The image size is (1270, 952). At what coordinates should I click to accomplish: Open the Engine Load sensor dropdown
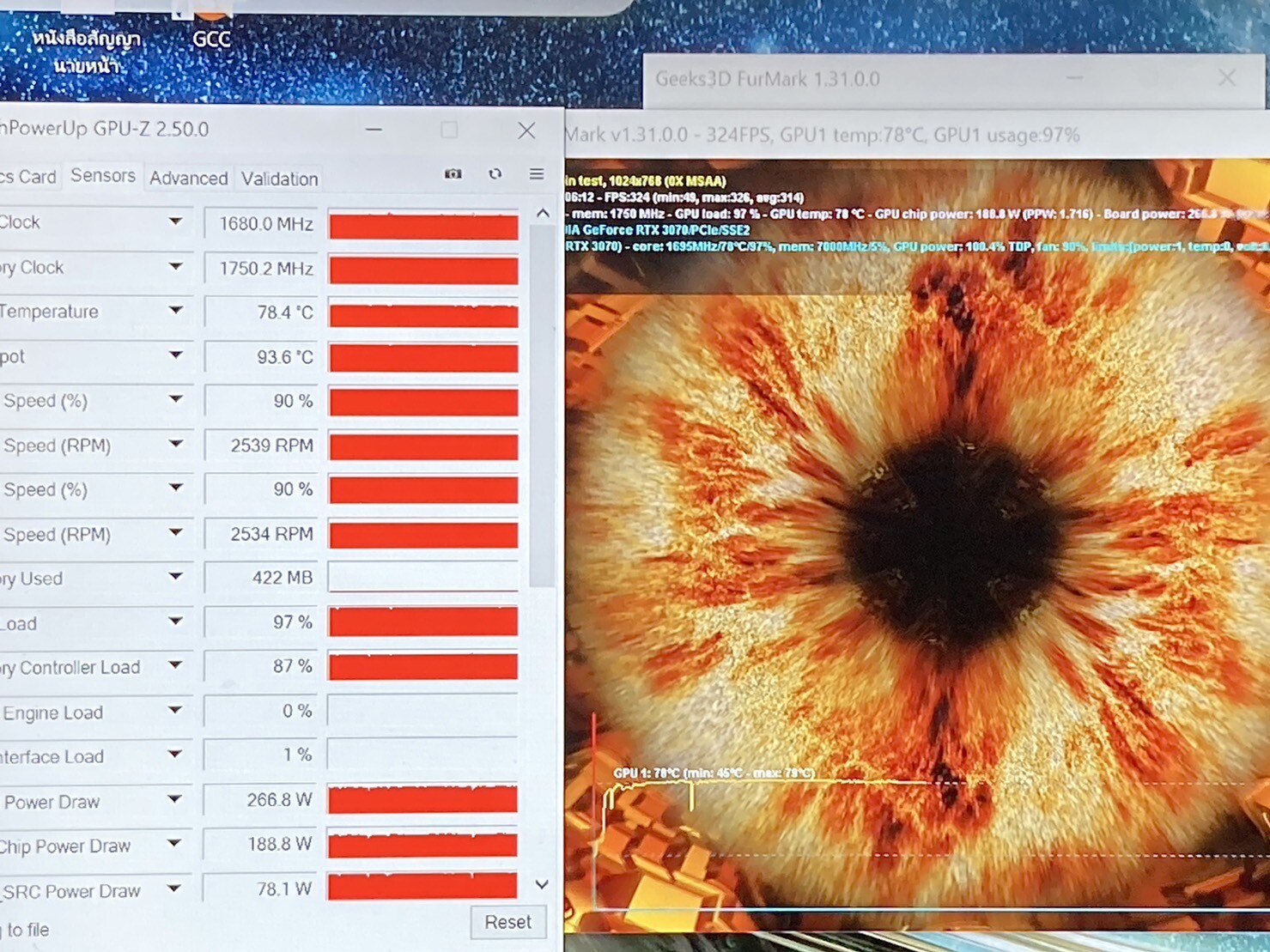tap(175, 710)
